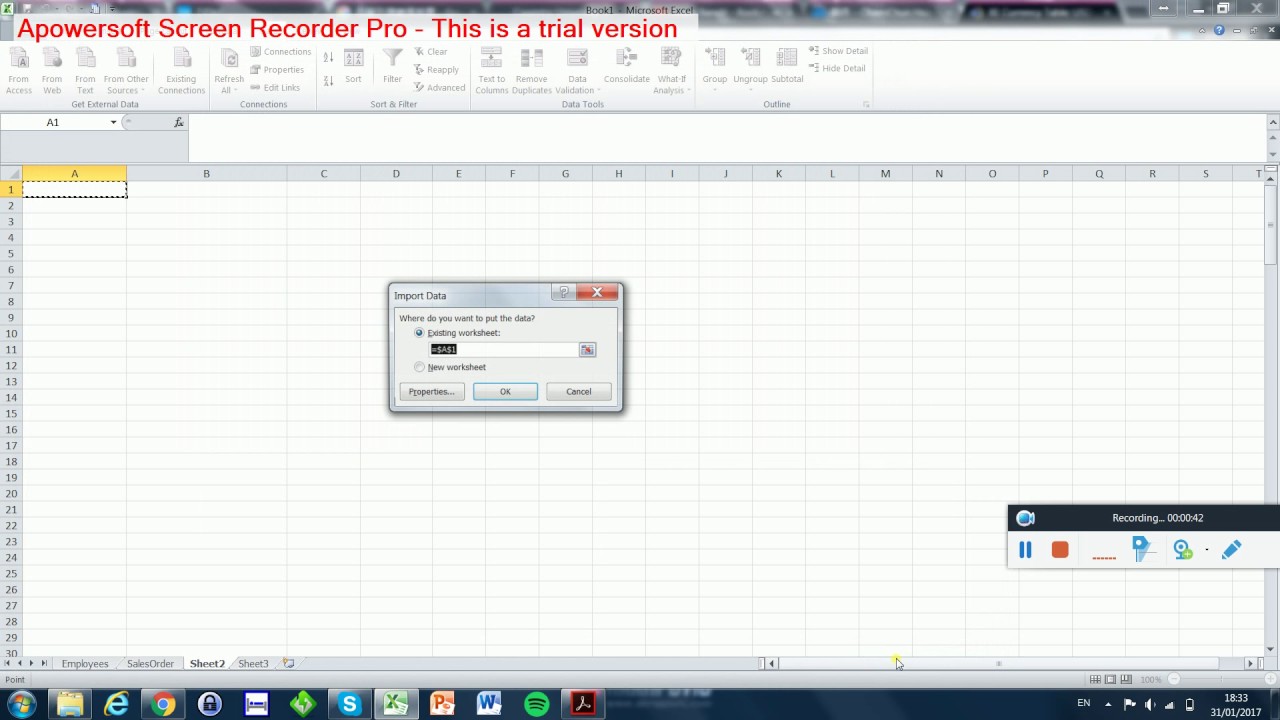Open Skype from the taskbar
Screen dimensions: 1280x720
pyautogui.click(x=349, y=704)
